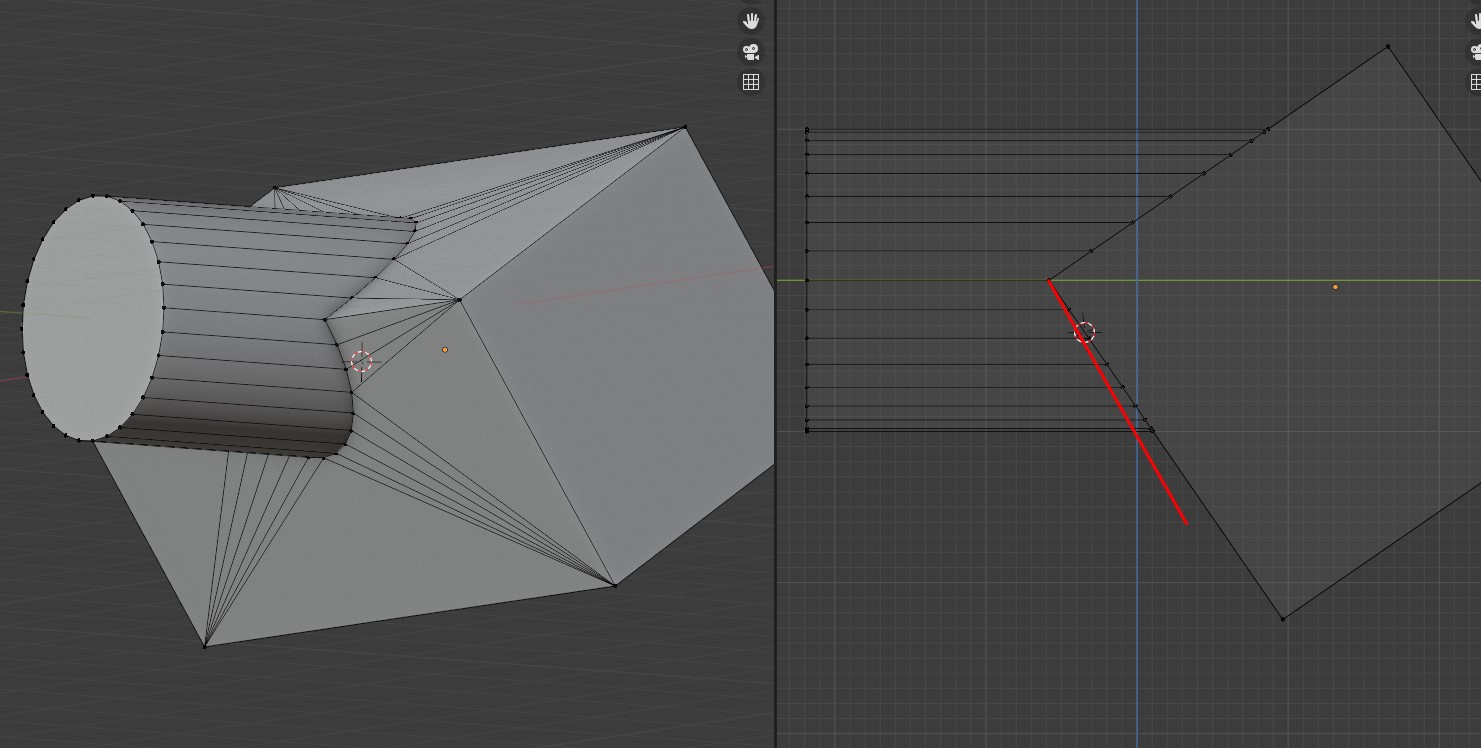Select the orange origin dot in right viewport
This screenshot has width=1481, height=748.
click(x=1335, y=287)
